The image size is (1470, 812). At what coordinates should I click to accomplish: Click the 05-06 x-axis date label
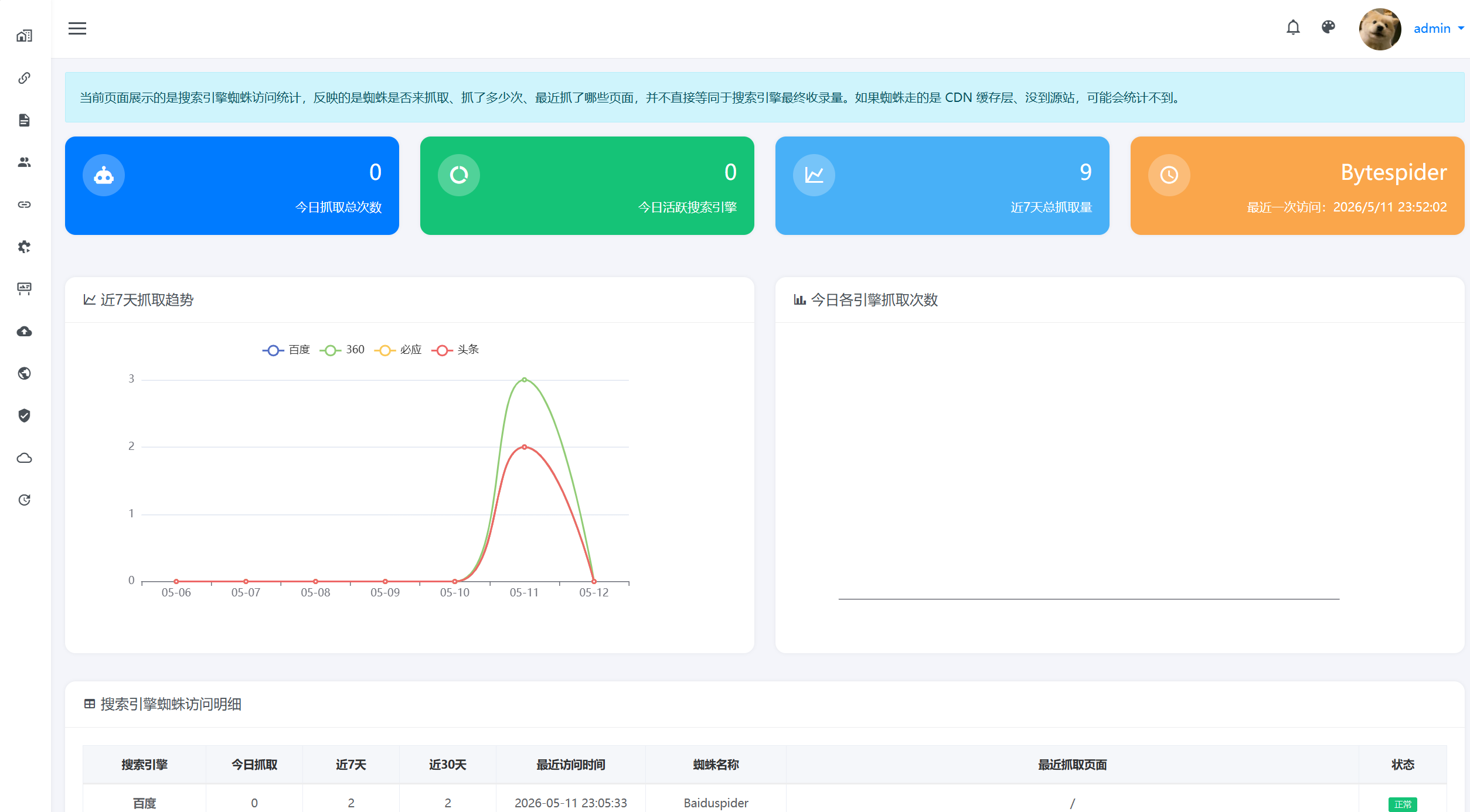click(x=176, y=592)
